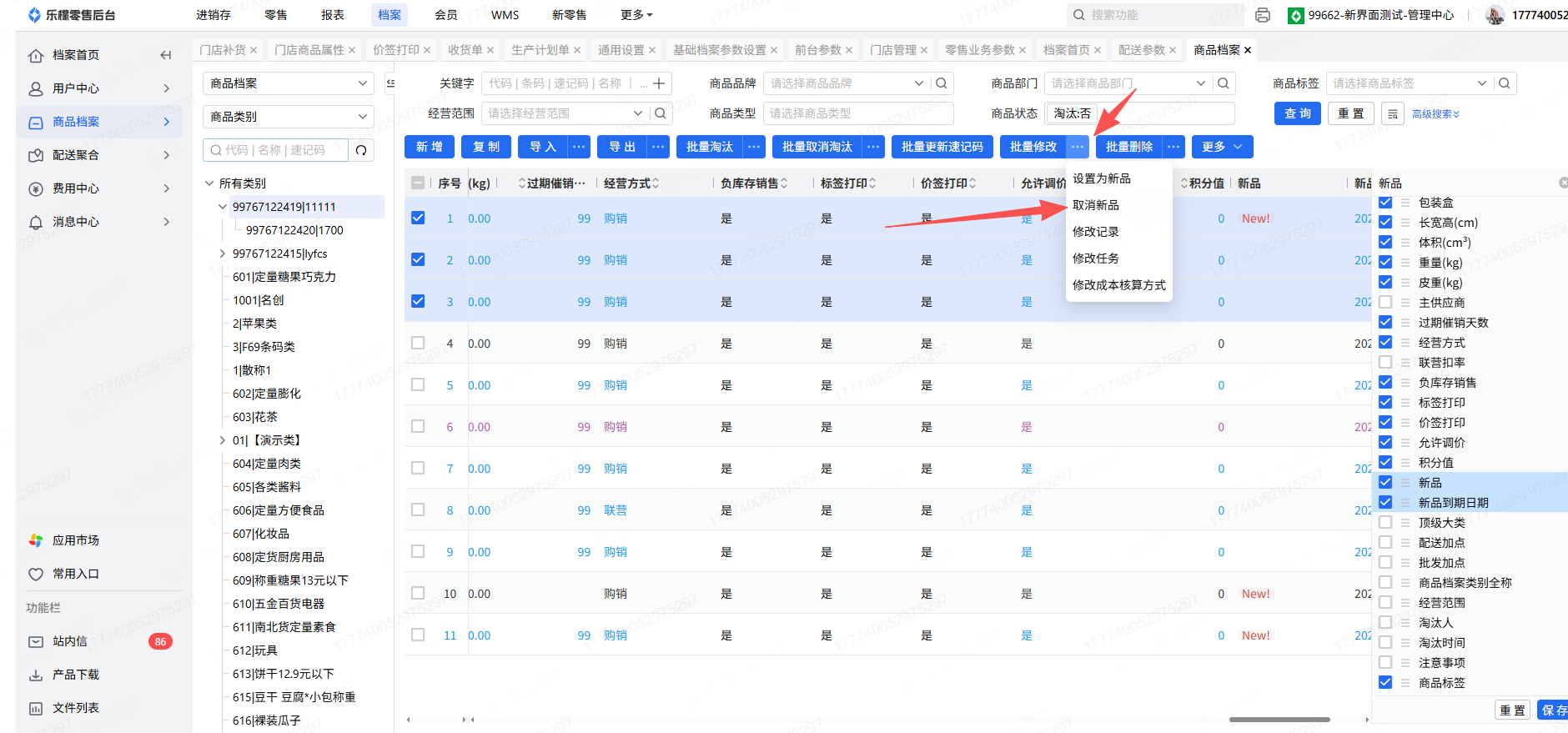Image resolution: width=1568 pixels, height=733 pixels.
Task: Click the plus icon in keyword field
Action: point(659,83)
